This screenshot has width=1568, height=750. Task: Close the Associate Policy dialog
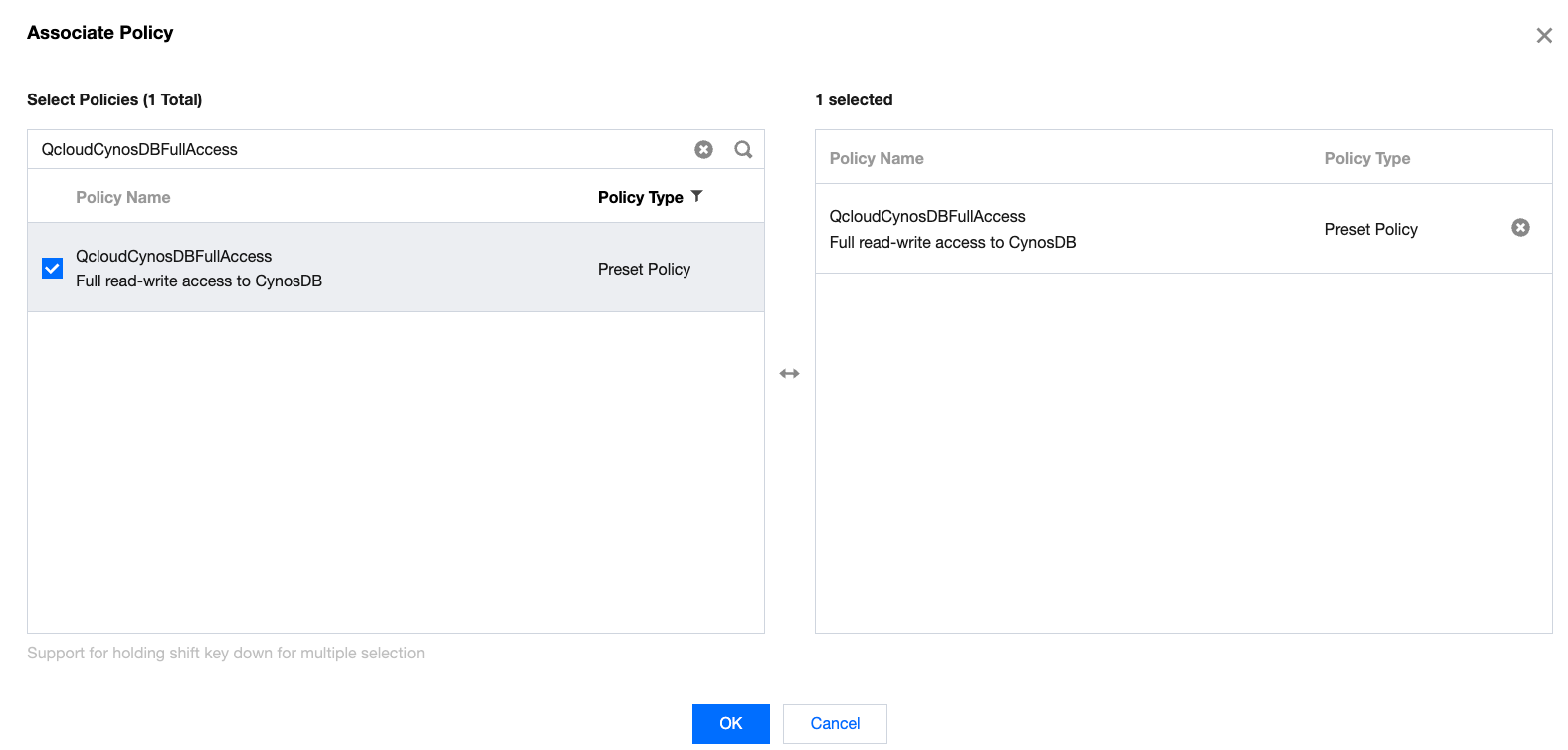(x=1544, y=36)
